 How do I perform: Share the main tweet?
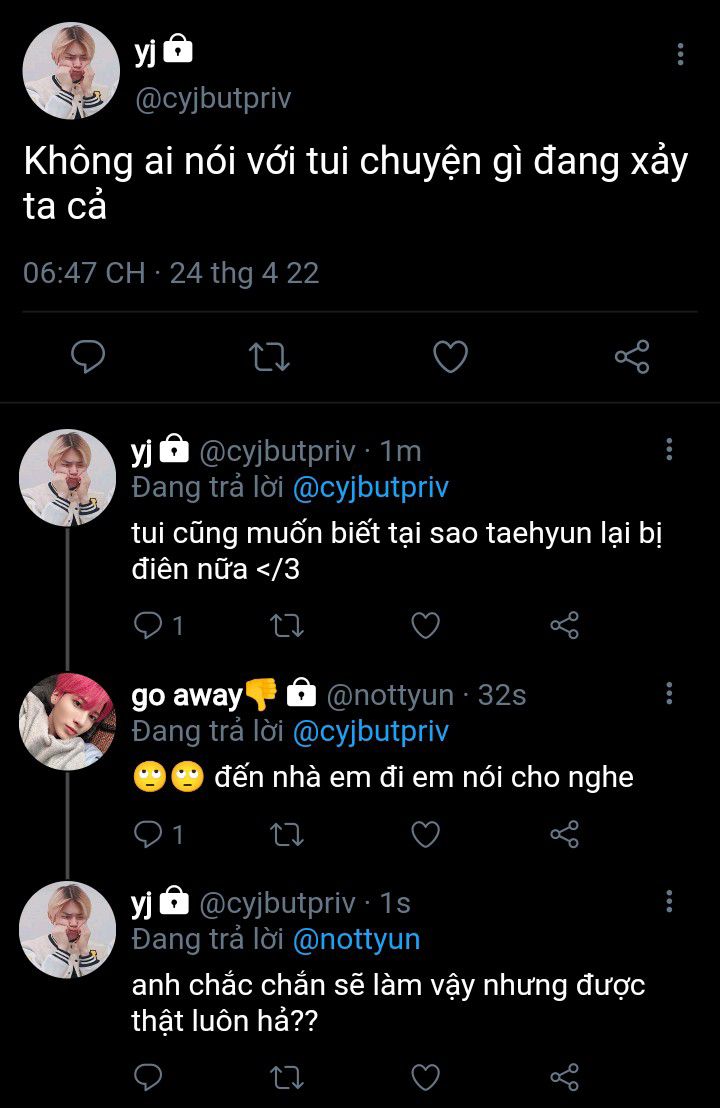(631, 357)
